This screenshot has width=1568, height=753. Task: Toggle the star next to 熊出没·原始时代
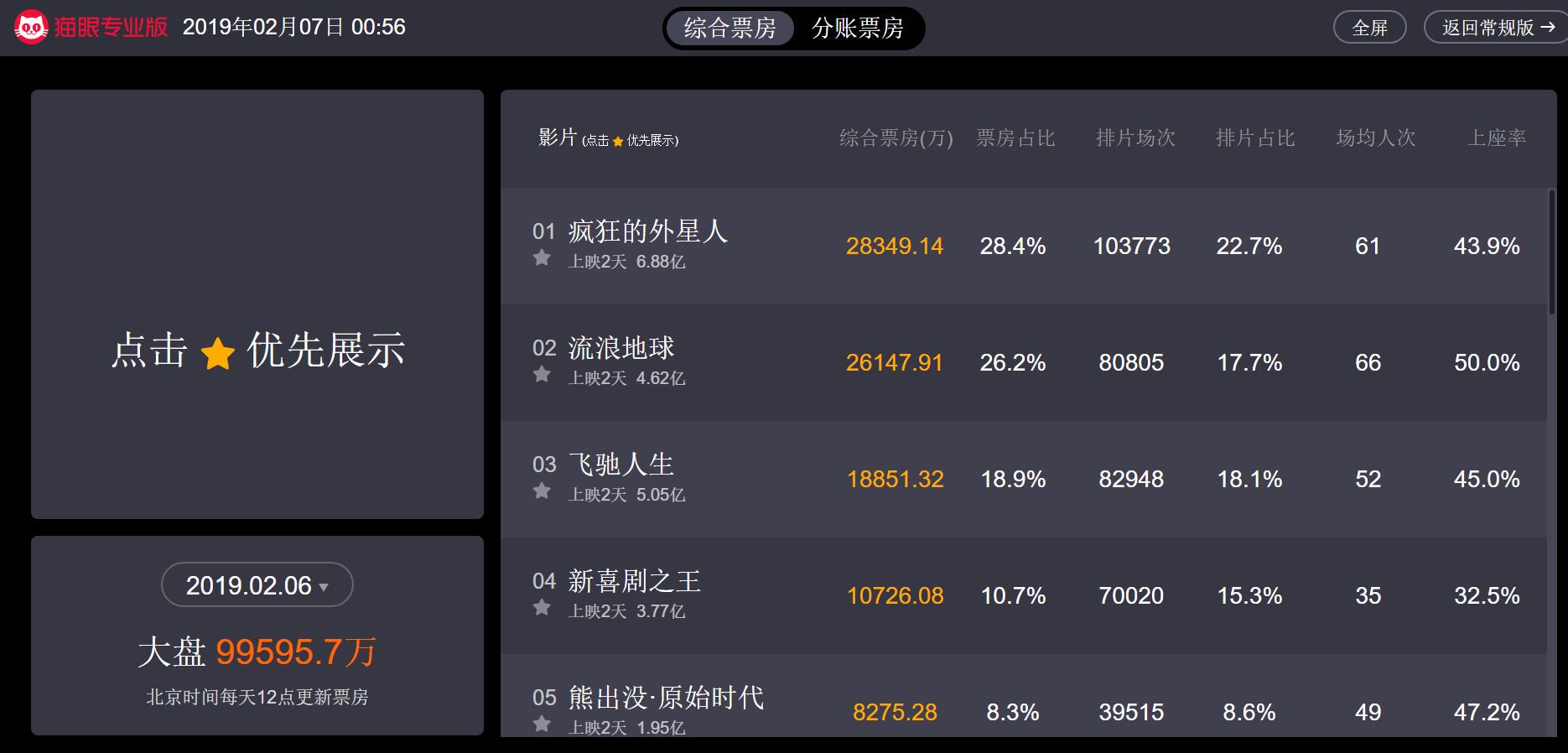pos(542,724)
